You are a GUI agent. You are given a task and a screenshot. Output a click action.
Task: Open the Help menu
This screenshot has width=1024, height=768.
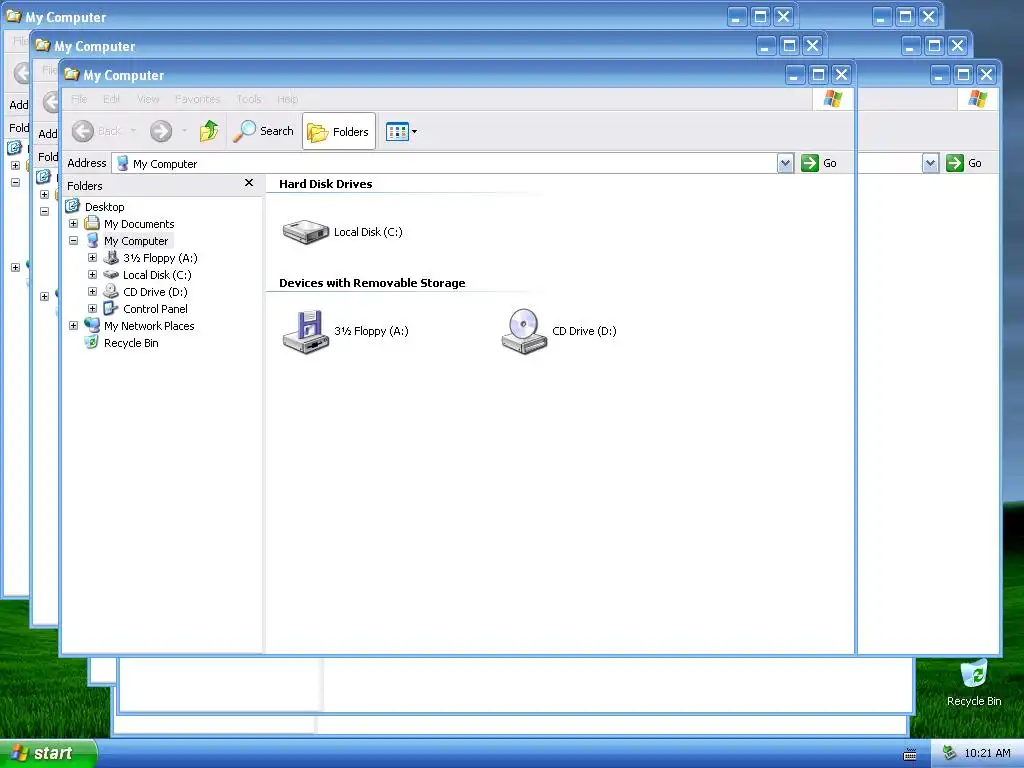coord(287,99)
